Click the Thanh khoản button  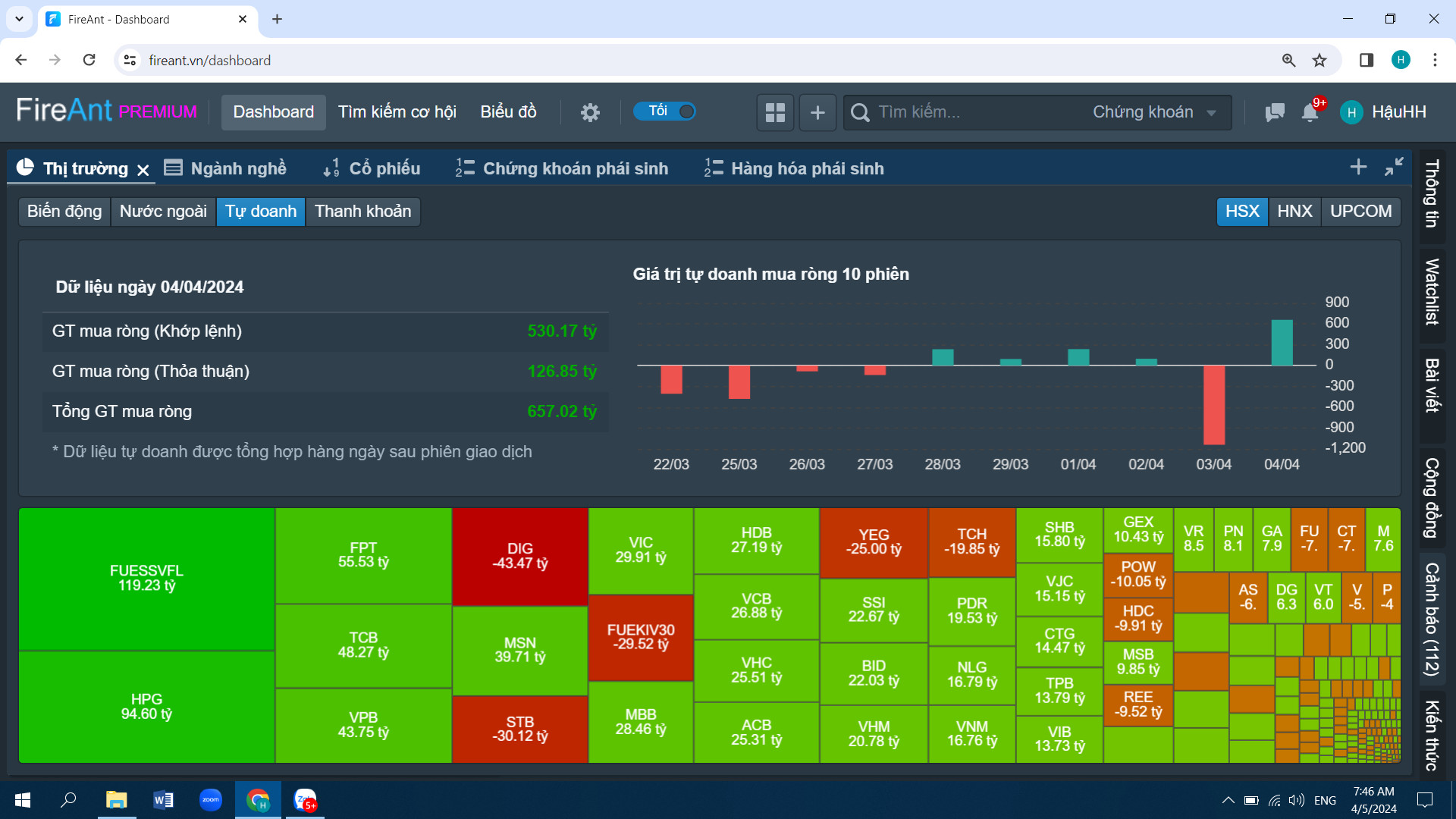click(x=363, y=212)
